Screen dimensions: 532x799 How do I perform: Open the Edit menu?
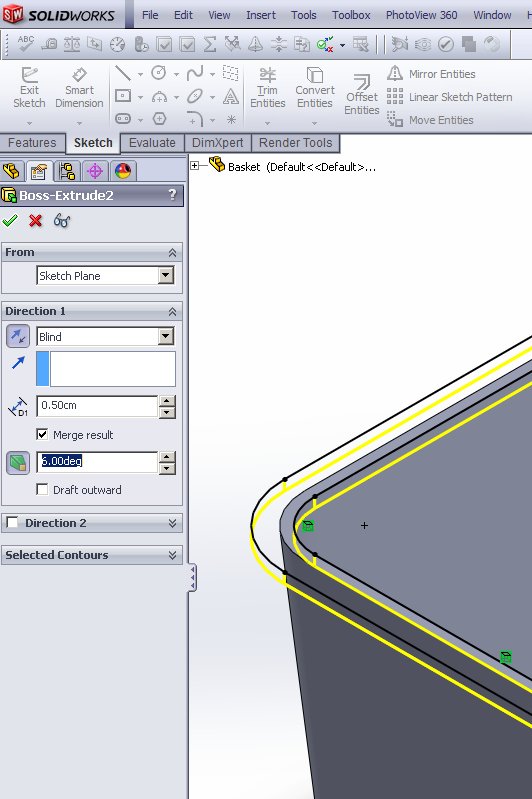coord(183,15)
